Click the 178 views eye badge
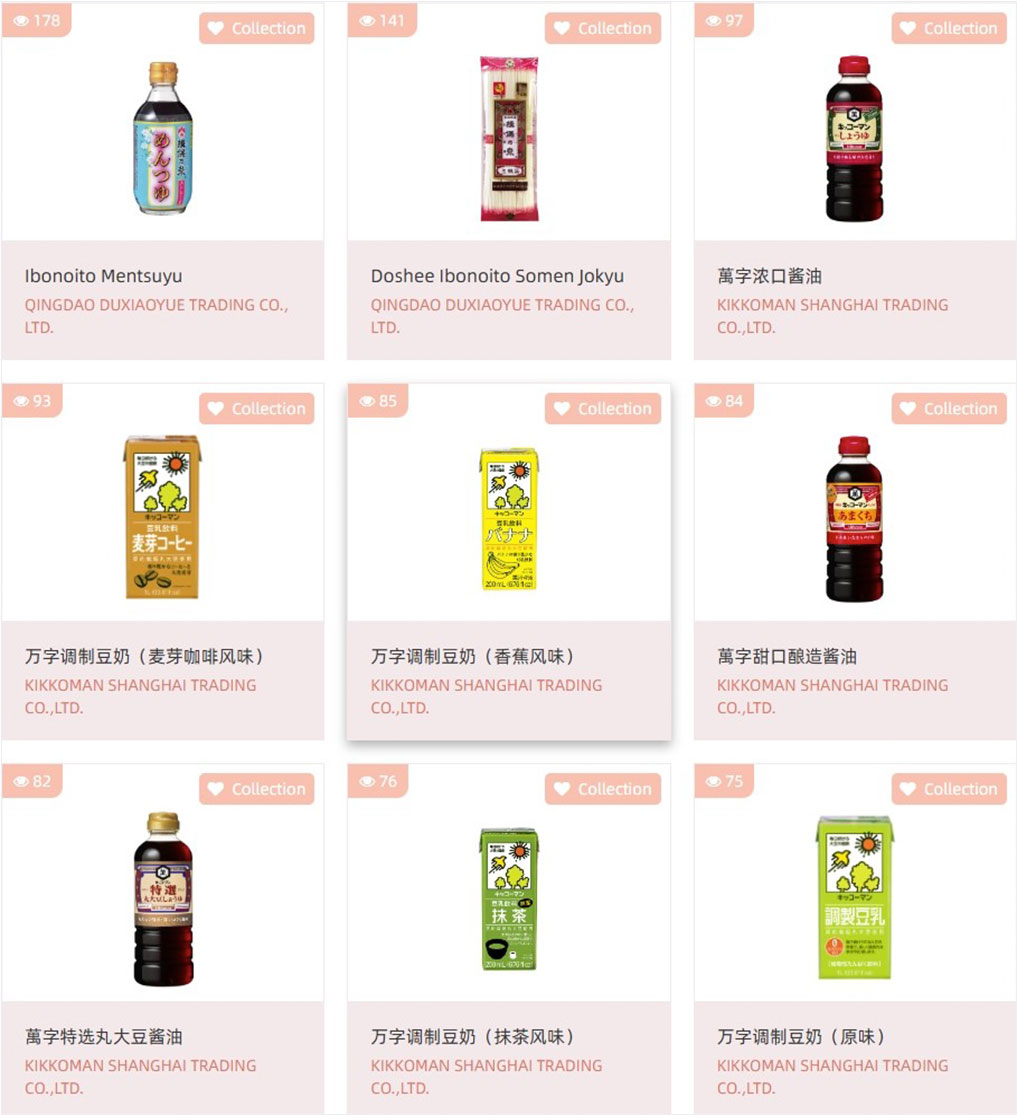This screenshot has height=1115, width=1017. (37, 20)
